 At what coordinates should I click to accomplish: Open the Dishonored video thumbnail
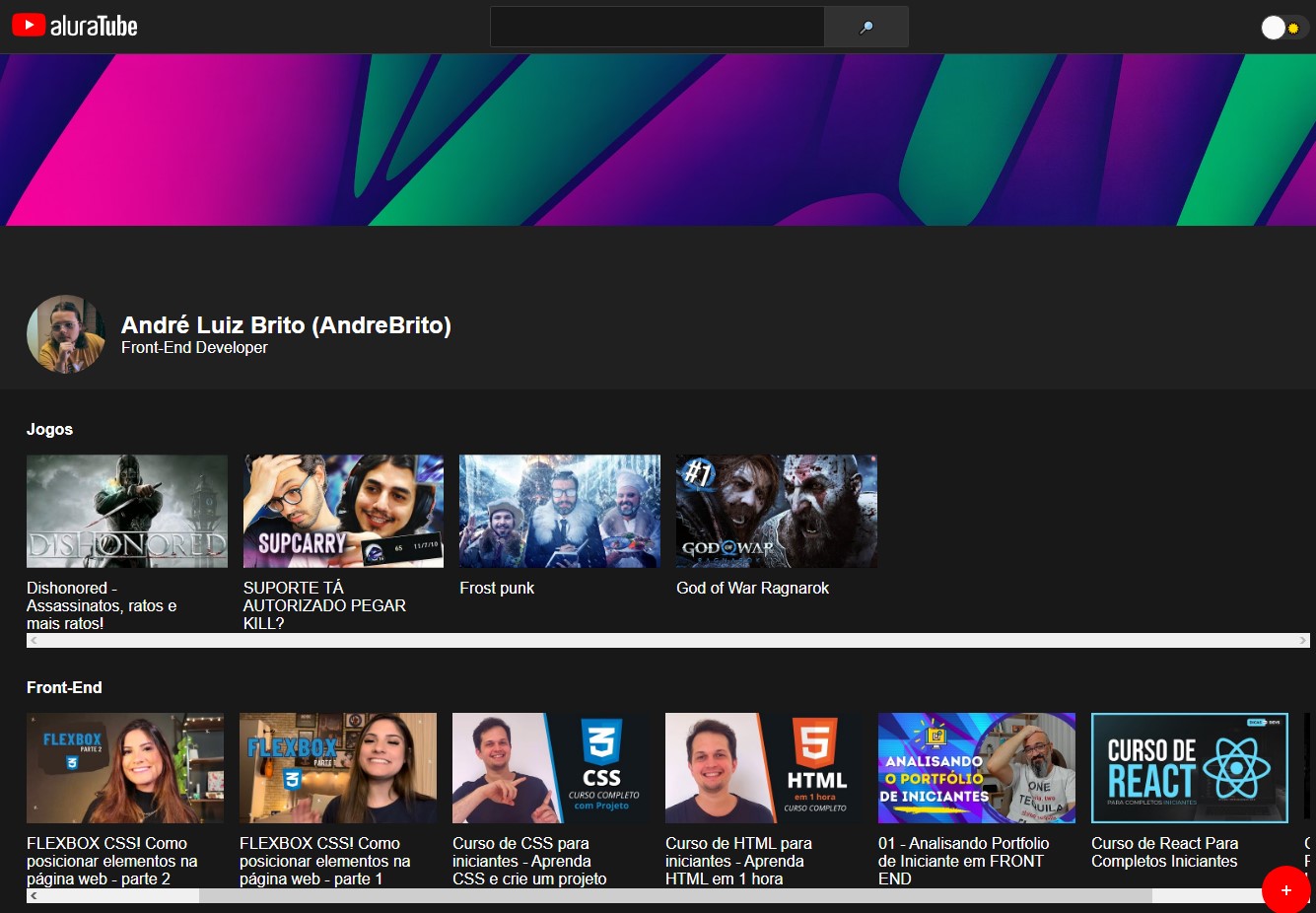click(x=127, y=511)
